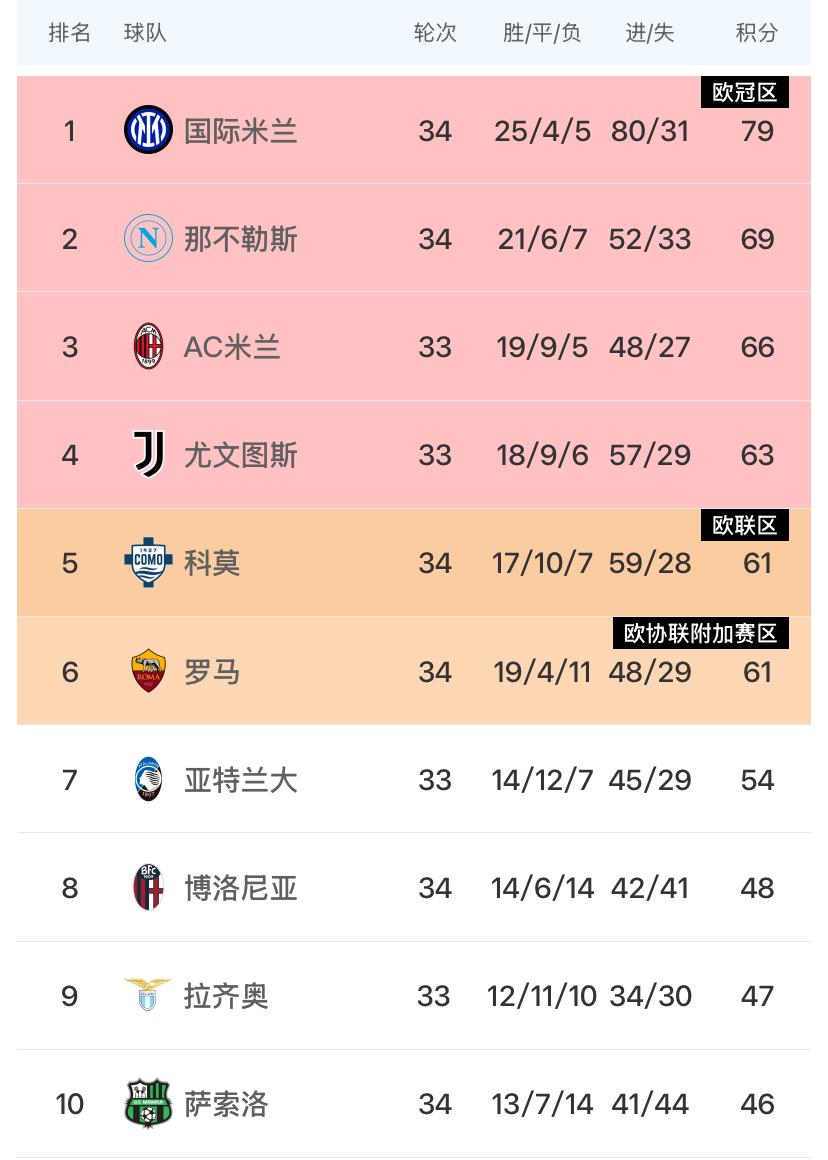This screenshot has width=828, height=1160.
Task: Select the Bologna BFC badge
Action: pyautogui.click(x=148, y=887)
